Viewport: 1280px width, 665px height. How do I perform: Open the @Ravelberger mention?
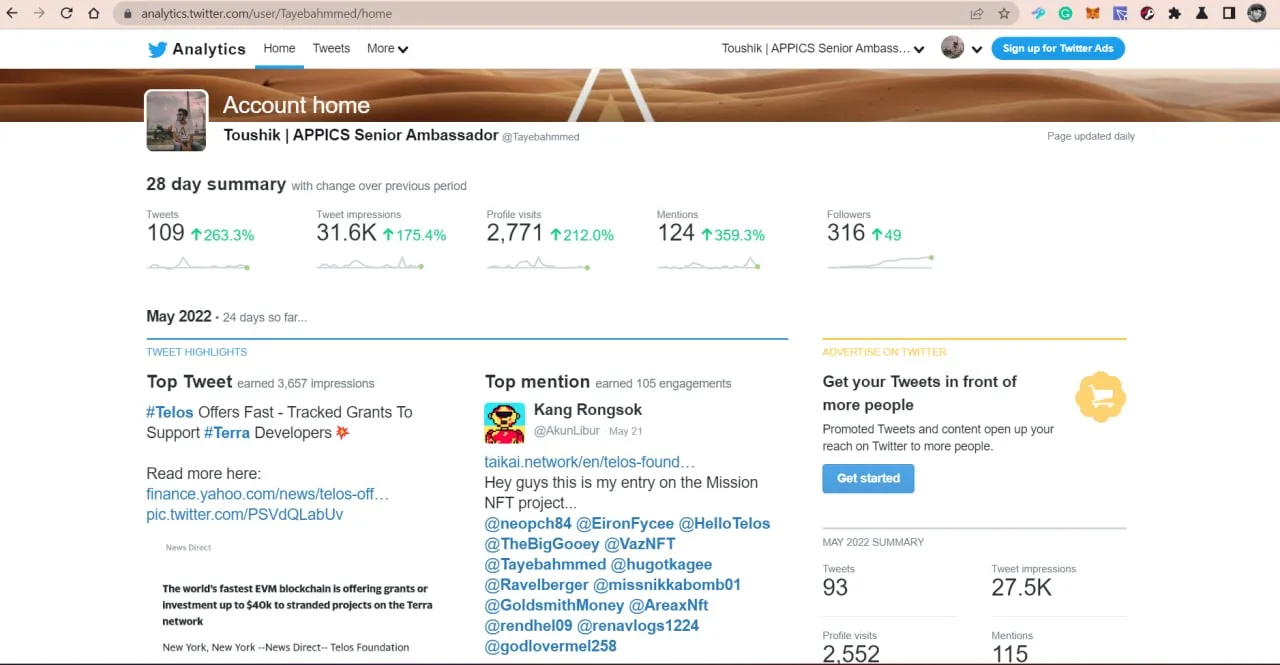click(x=537, y=585)
